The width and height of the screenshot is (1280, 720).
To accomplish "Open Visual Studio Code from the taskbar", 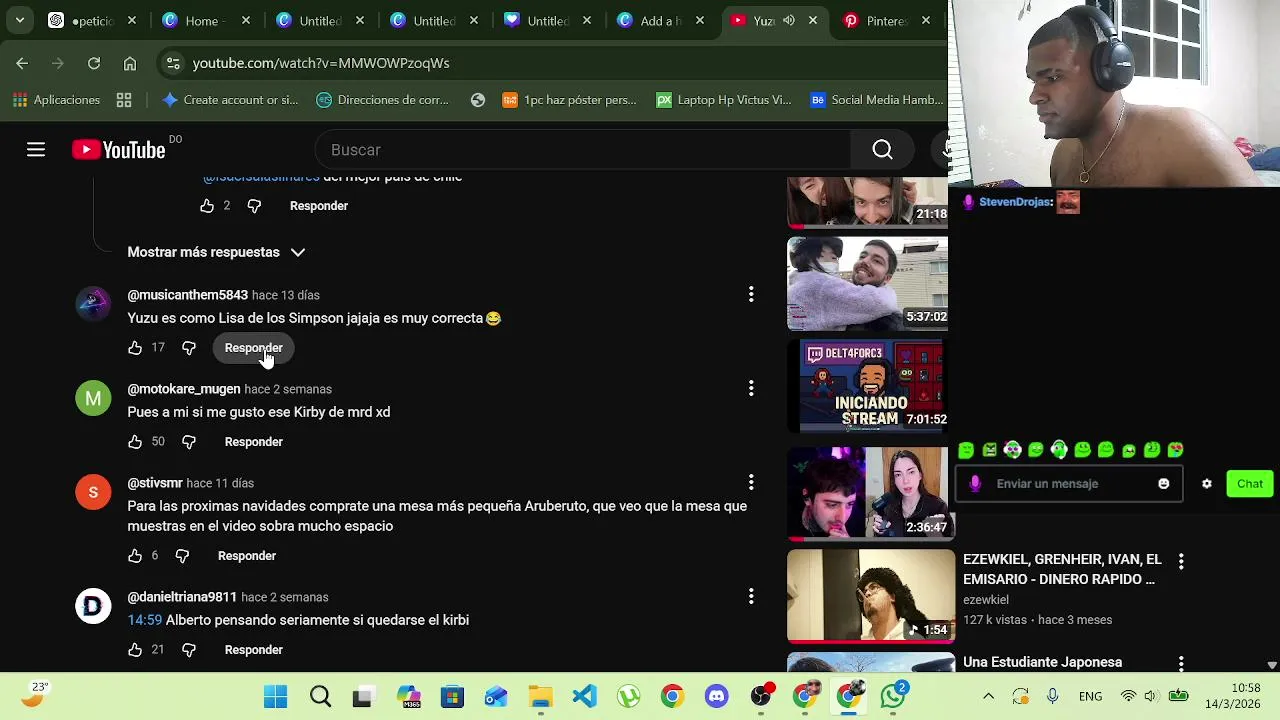I will tap(585, 696).
